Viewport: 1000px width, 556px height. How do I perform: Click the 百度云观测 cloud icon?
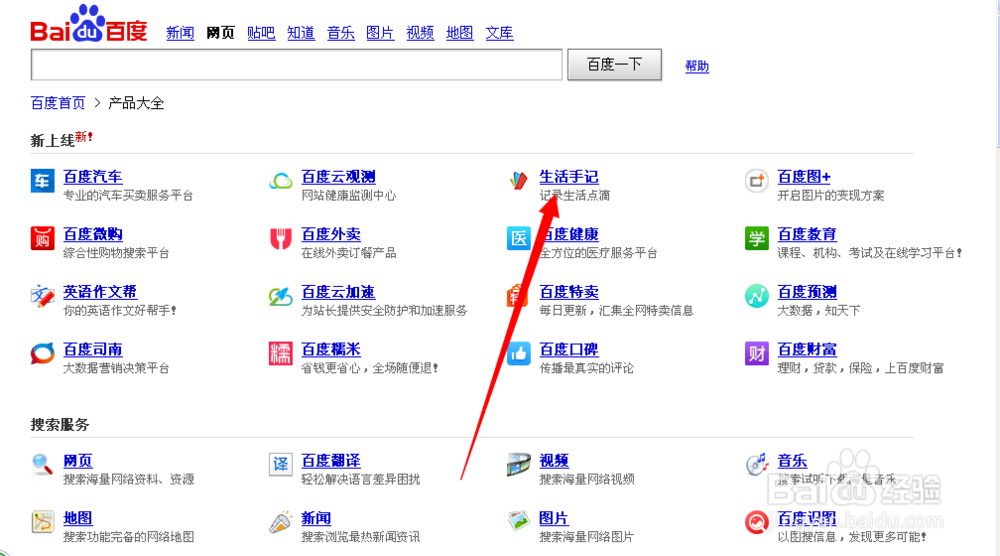pyautogui.click(x=281, y=181)
